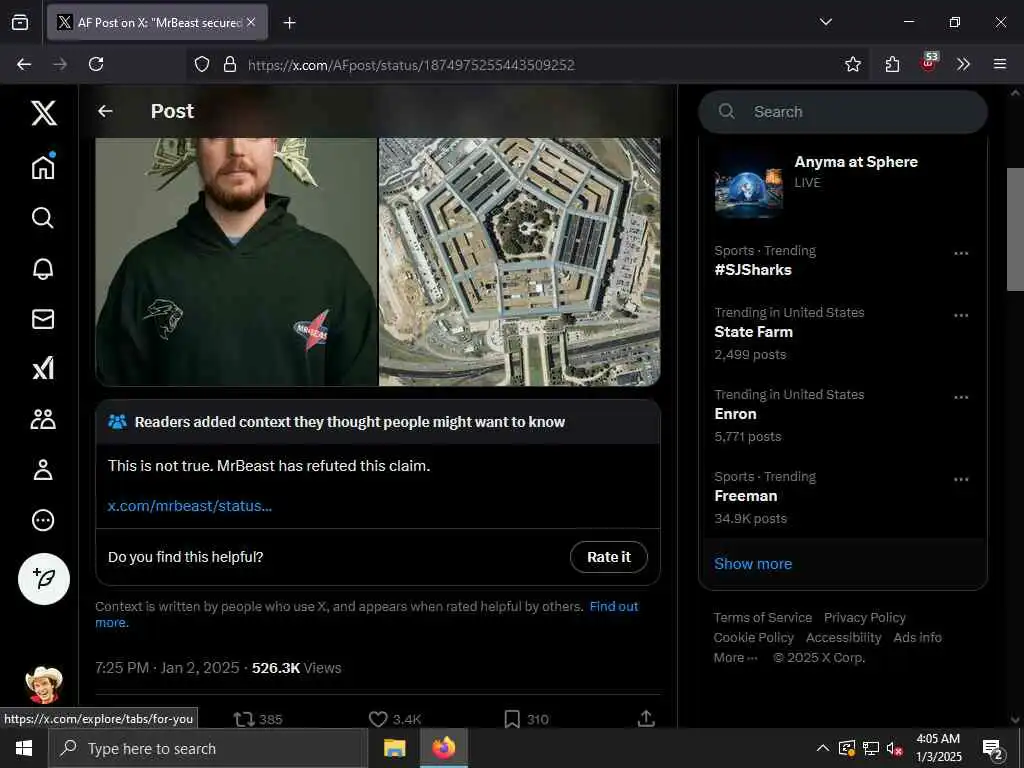Open Privacy Policy link
This screenshot has width=1024, height=768.
pyautogui.click(x=865, y=617)
